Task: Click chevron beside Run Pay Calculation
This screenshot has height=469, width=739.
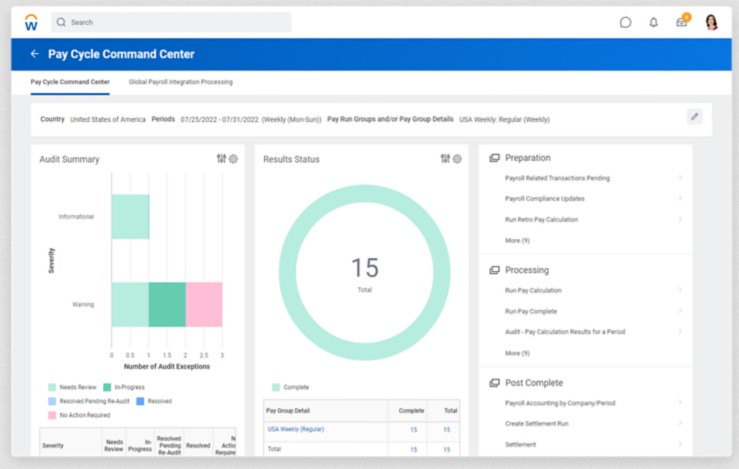Action: 680,290
